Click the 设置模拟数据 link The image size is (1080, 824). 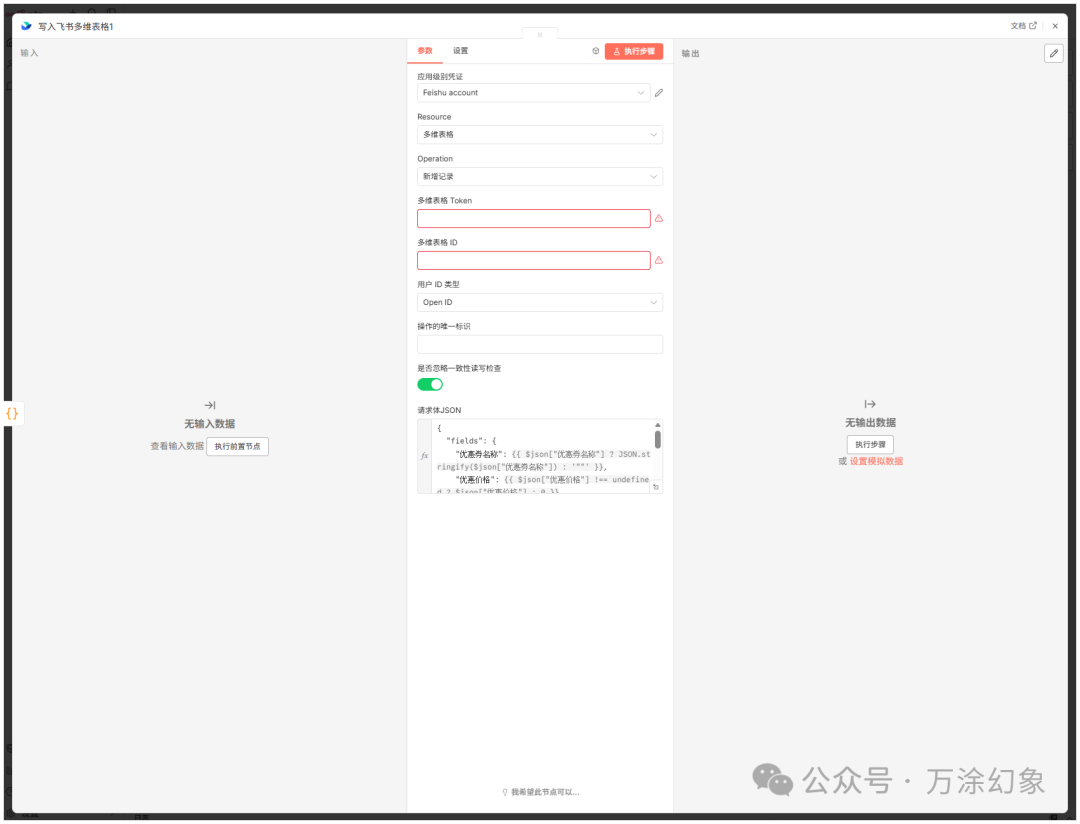click(x=876, y=462)
